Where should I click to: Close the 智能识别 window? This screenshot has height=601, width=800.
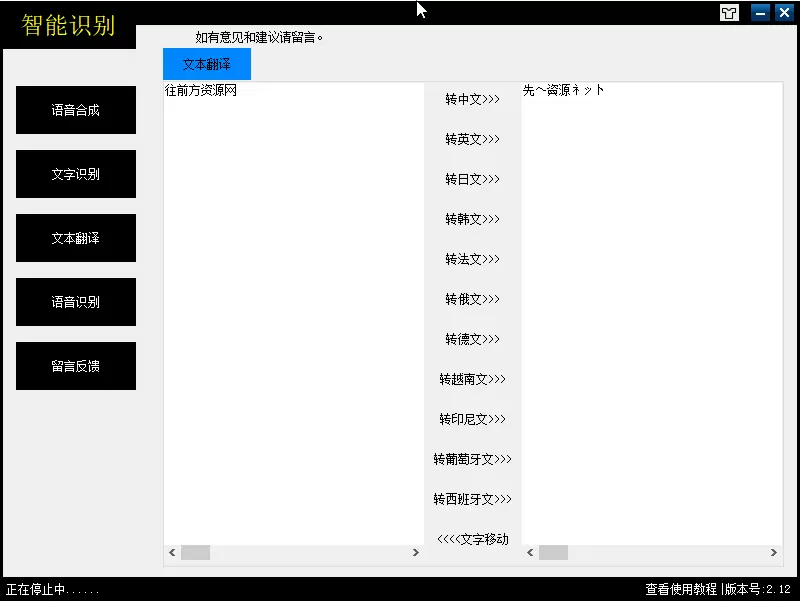click(784, 13)
